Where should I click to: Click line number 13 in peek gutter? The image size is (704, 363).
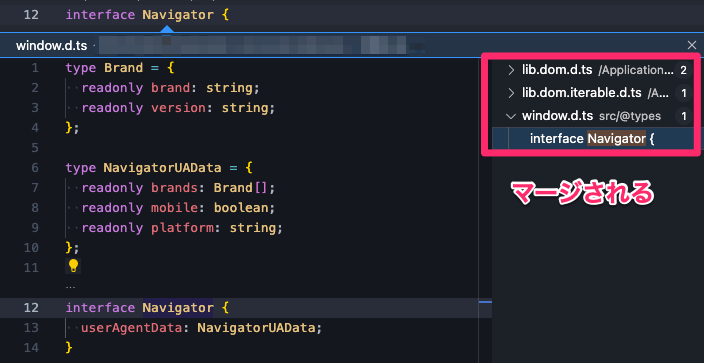(x=31, y=328)
